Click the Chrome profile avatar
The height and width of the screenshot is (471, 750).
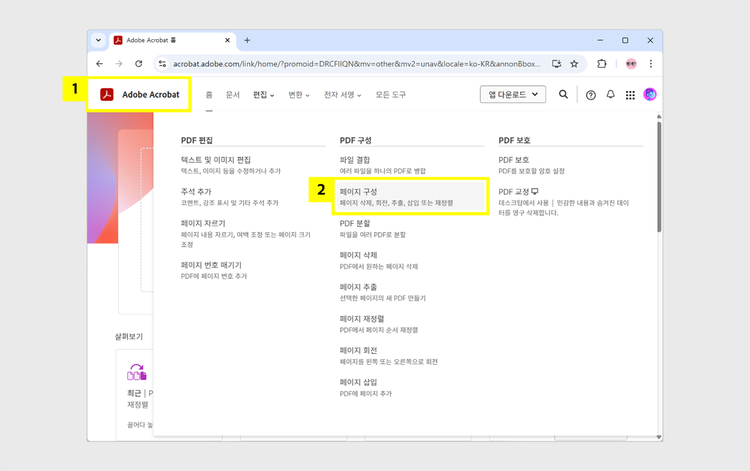point(631,64)
